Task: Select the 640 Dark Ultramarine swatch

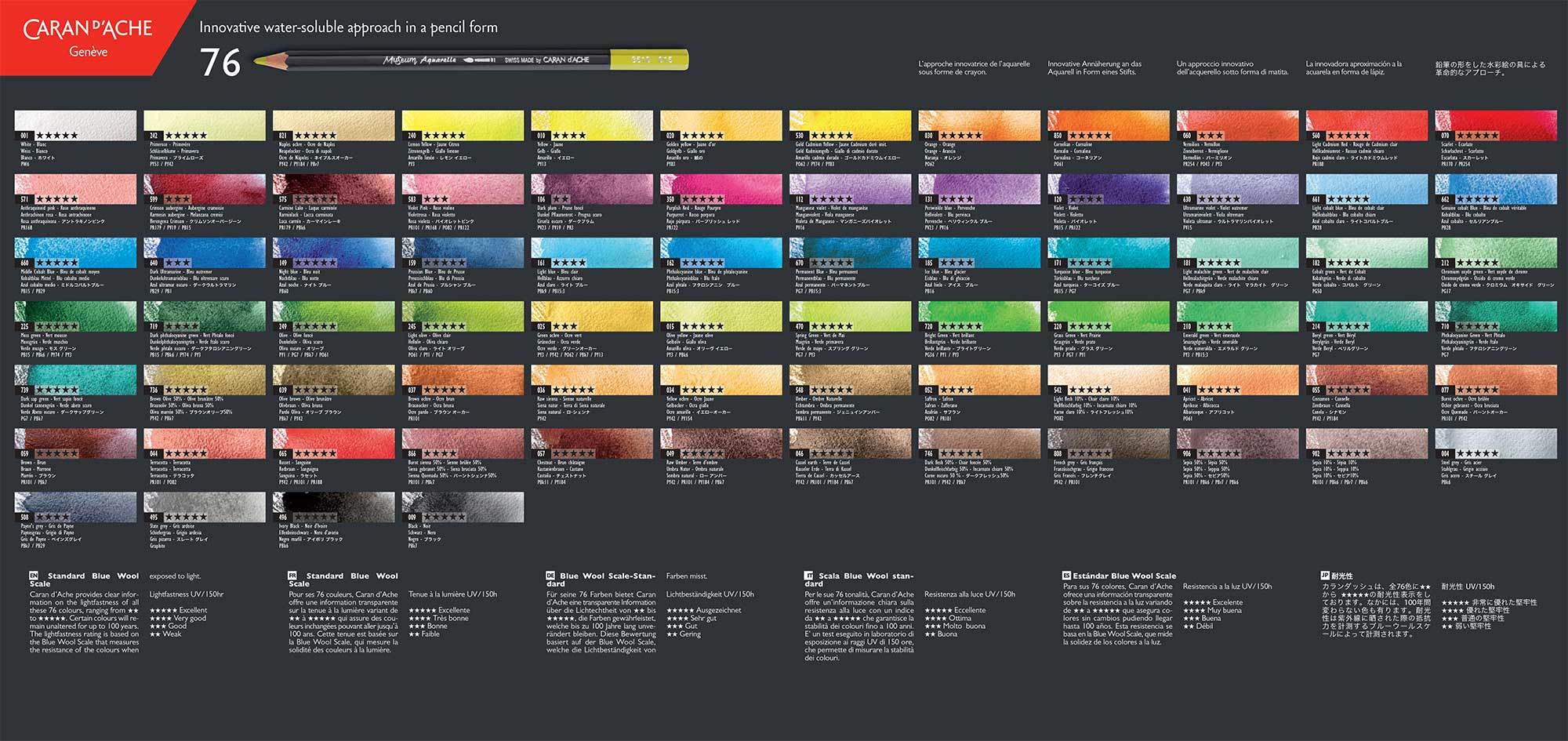Action: pyautogui.click(x=205, y=253)
